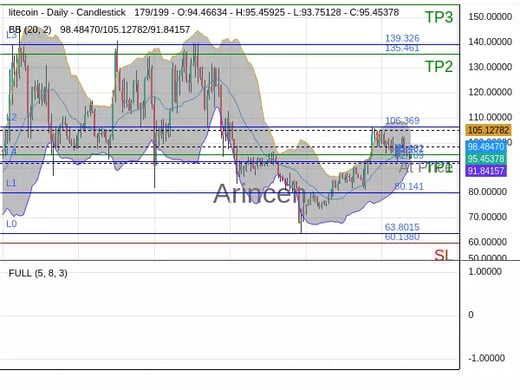The width and height of the screenshot is (520, 390).
Task: Click the 60.1380 level label
Action: (x=402, y=237)
